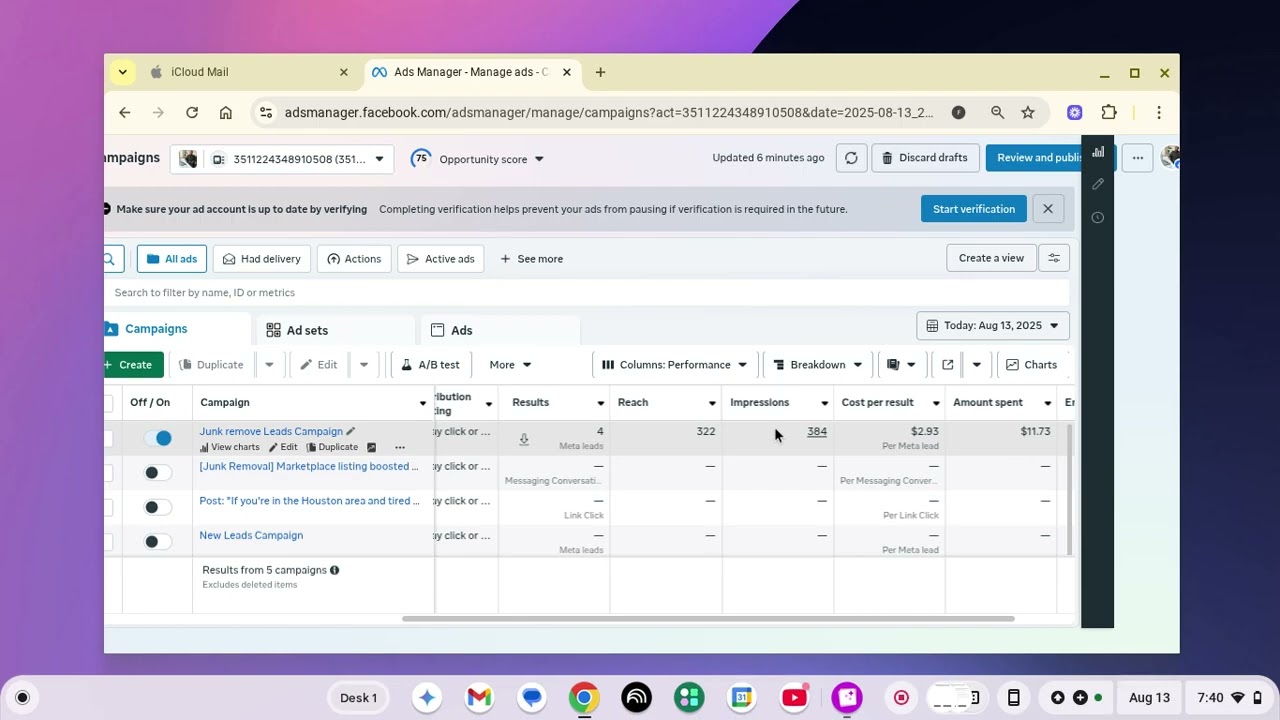The width and height of the screenshot is (1280, 720).
Task: Turn off Junk remove Leads Campaign toggle
Action: click(158, 438)
